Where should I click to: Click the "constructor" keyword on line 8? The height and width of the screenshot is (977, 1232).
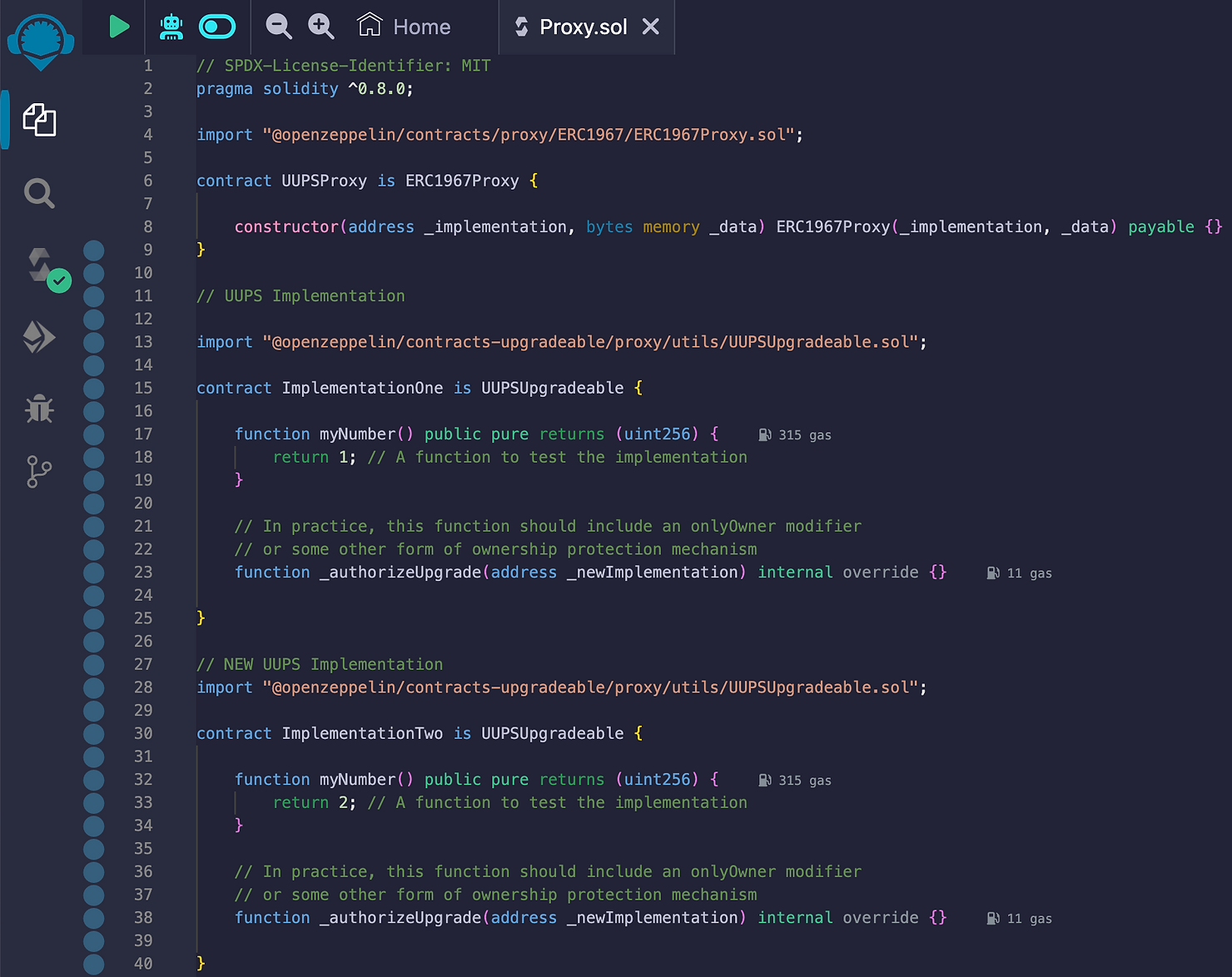click(286, 226)
